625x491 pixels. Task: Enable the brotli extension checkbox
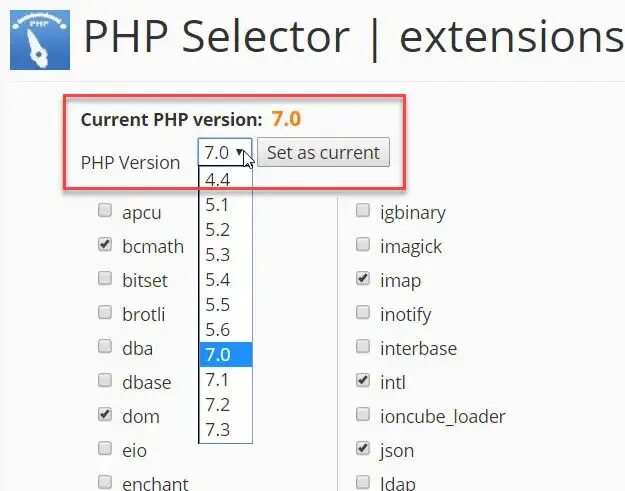point(105,312)
